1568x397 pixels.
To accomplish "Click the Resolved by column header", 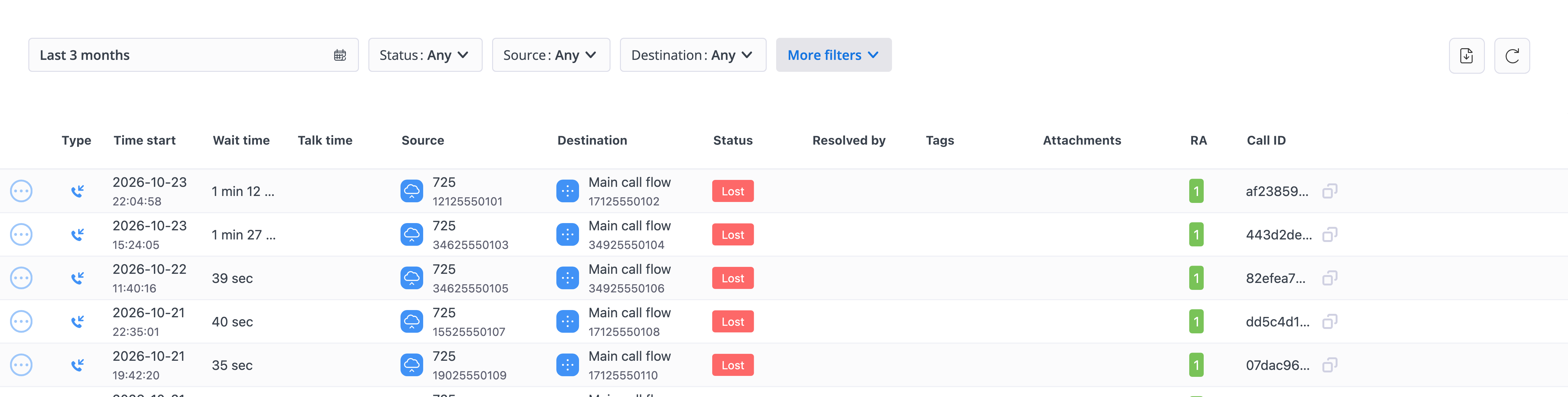I will 849,141.
